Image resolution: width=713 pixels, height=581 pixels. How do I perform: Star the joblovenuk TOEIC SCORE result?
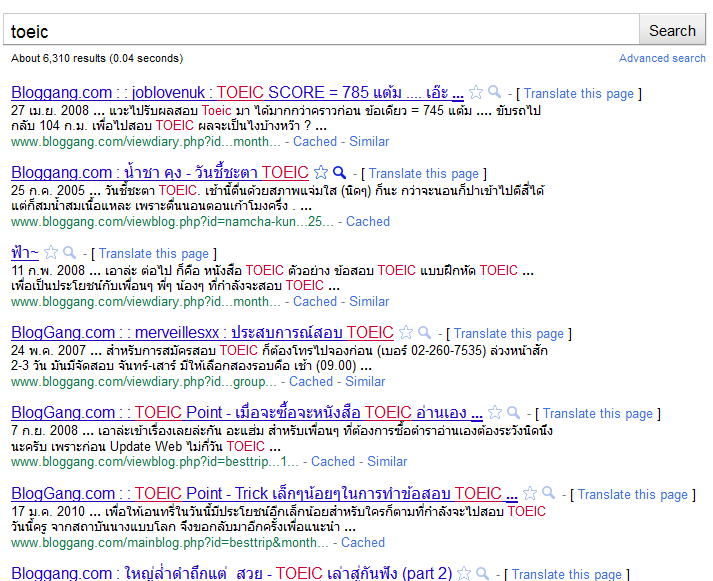click(x=476, y=92)
